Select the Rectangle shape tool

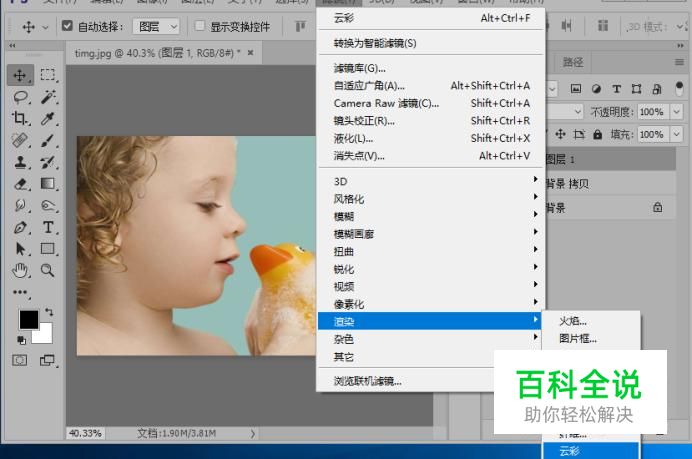pos(48,249)
